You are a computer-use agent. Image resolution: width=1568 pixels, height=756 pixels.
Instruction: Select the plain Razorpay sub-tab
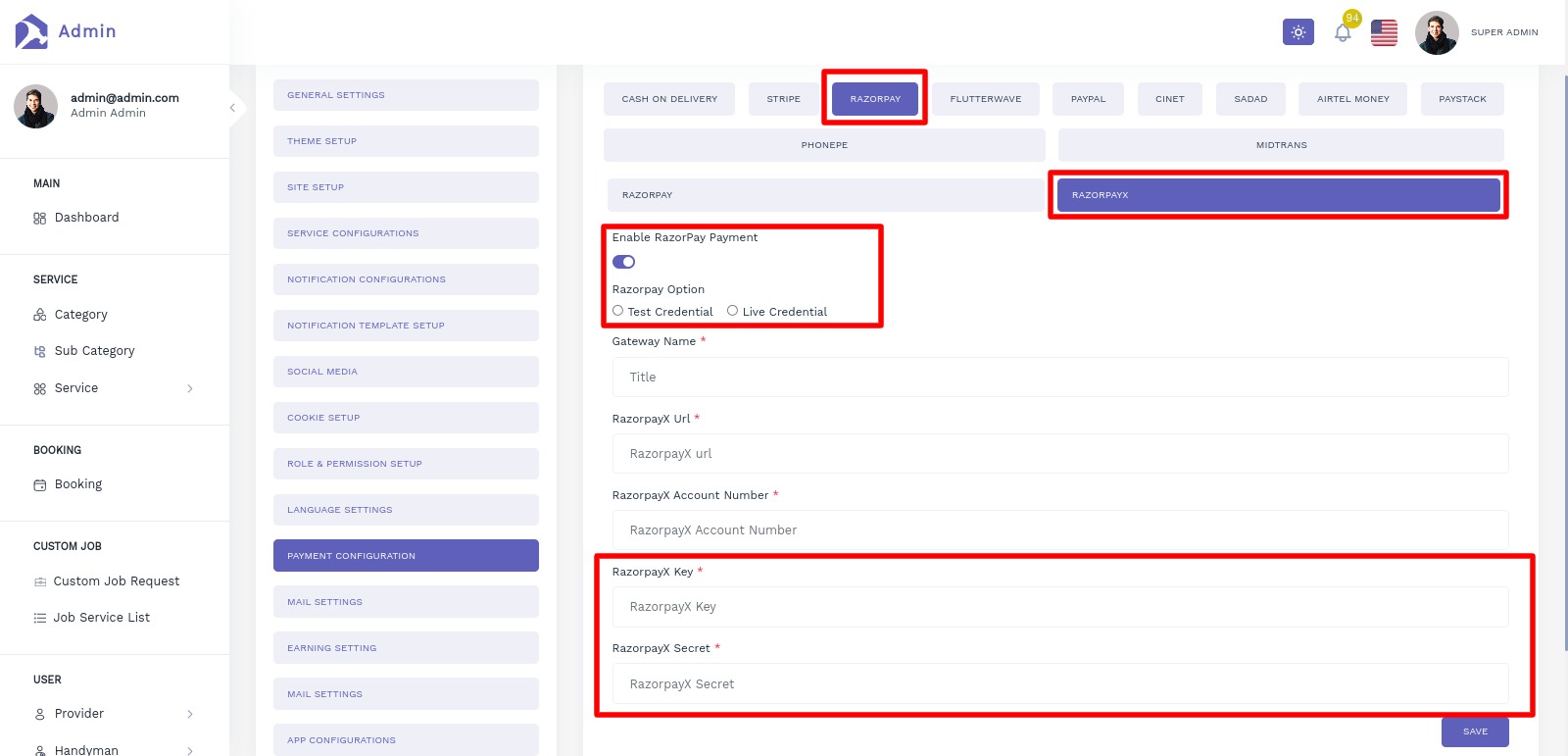[x=825, y=195]
